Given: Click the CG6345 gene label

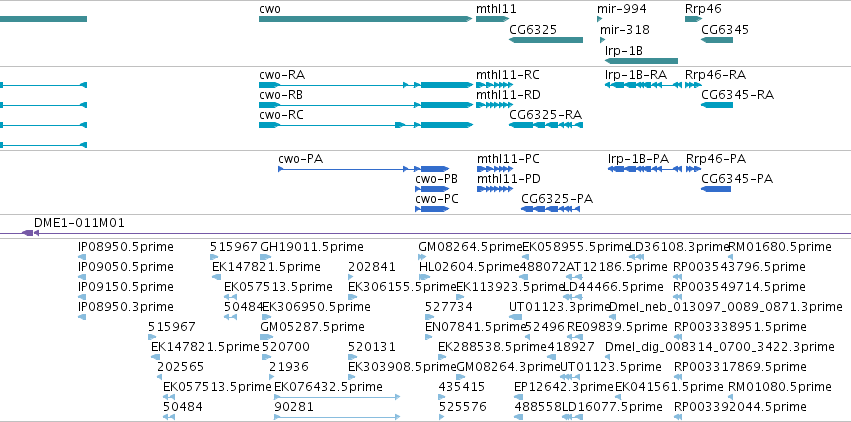Looking at the screenshot, I should (725, 29).
